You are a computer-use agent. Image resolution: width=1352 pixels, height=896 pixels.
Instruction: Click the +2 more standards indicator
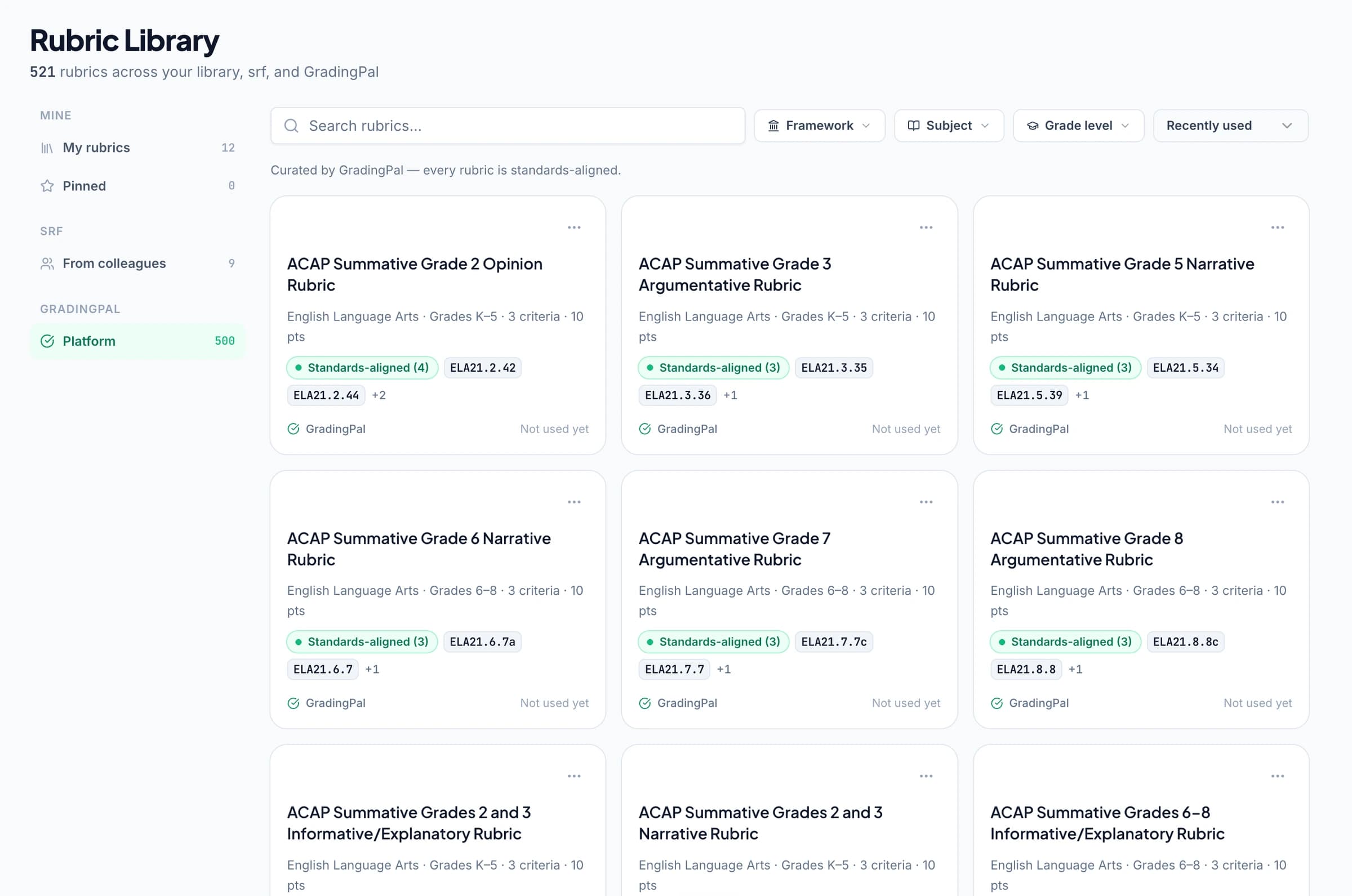pos(379,395)
